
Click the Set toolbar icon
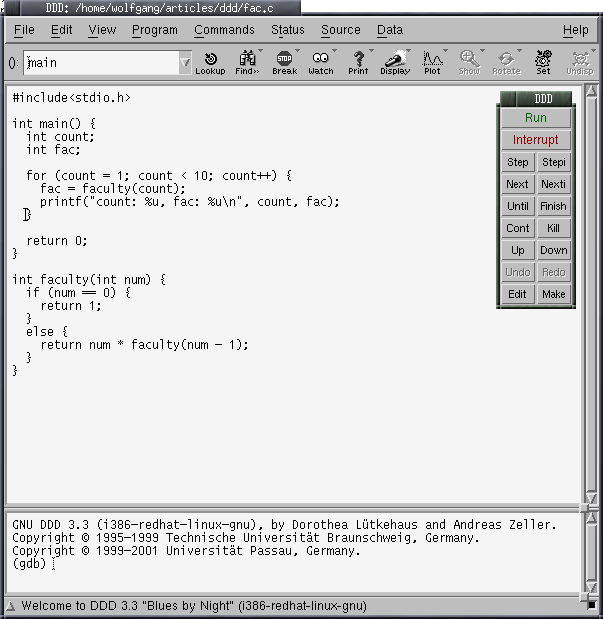coord(543,63)
